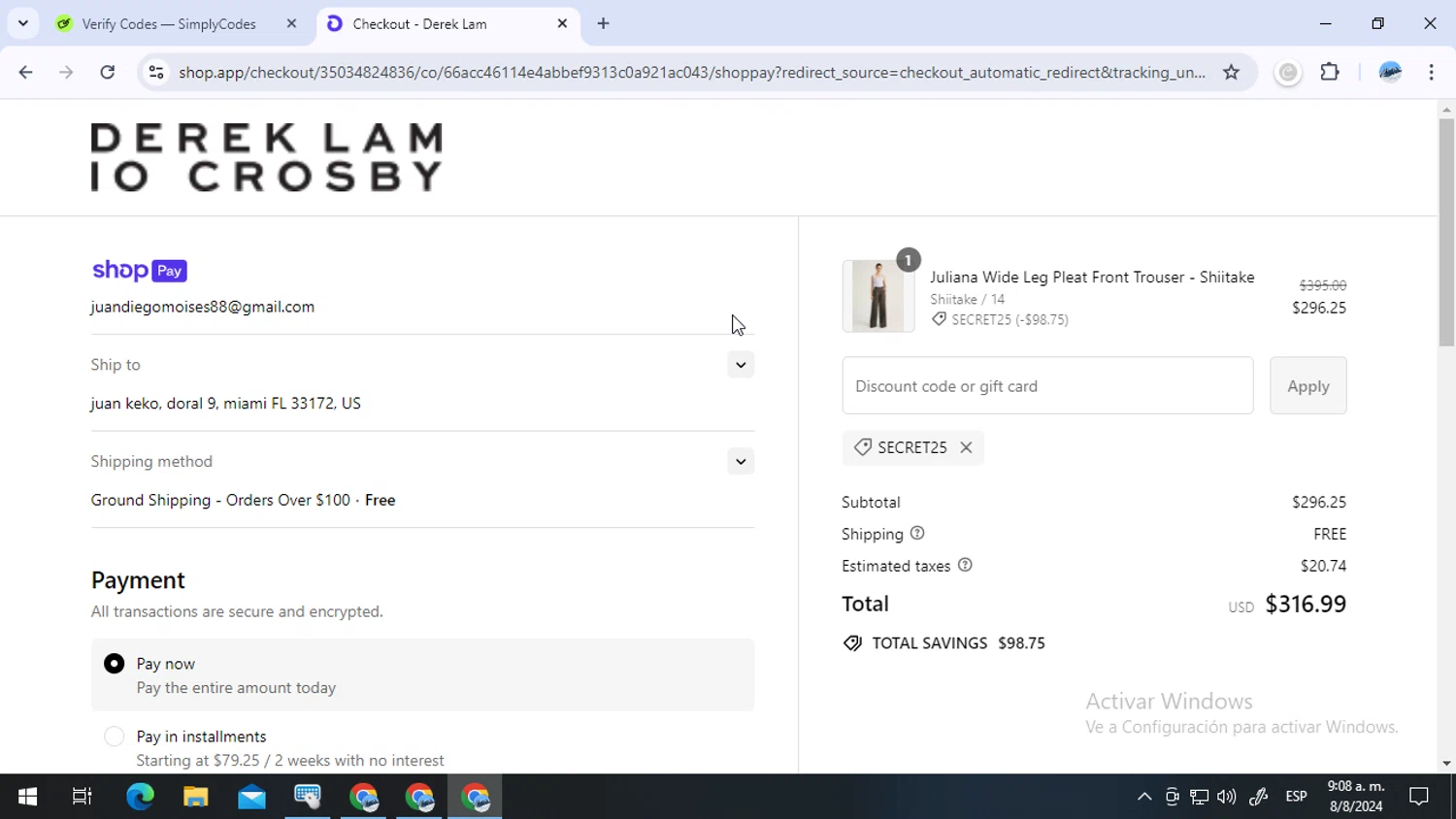Open site information icon in address bar
Viewport: 1456px width, 819px height.
tap(156, 72)
